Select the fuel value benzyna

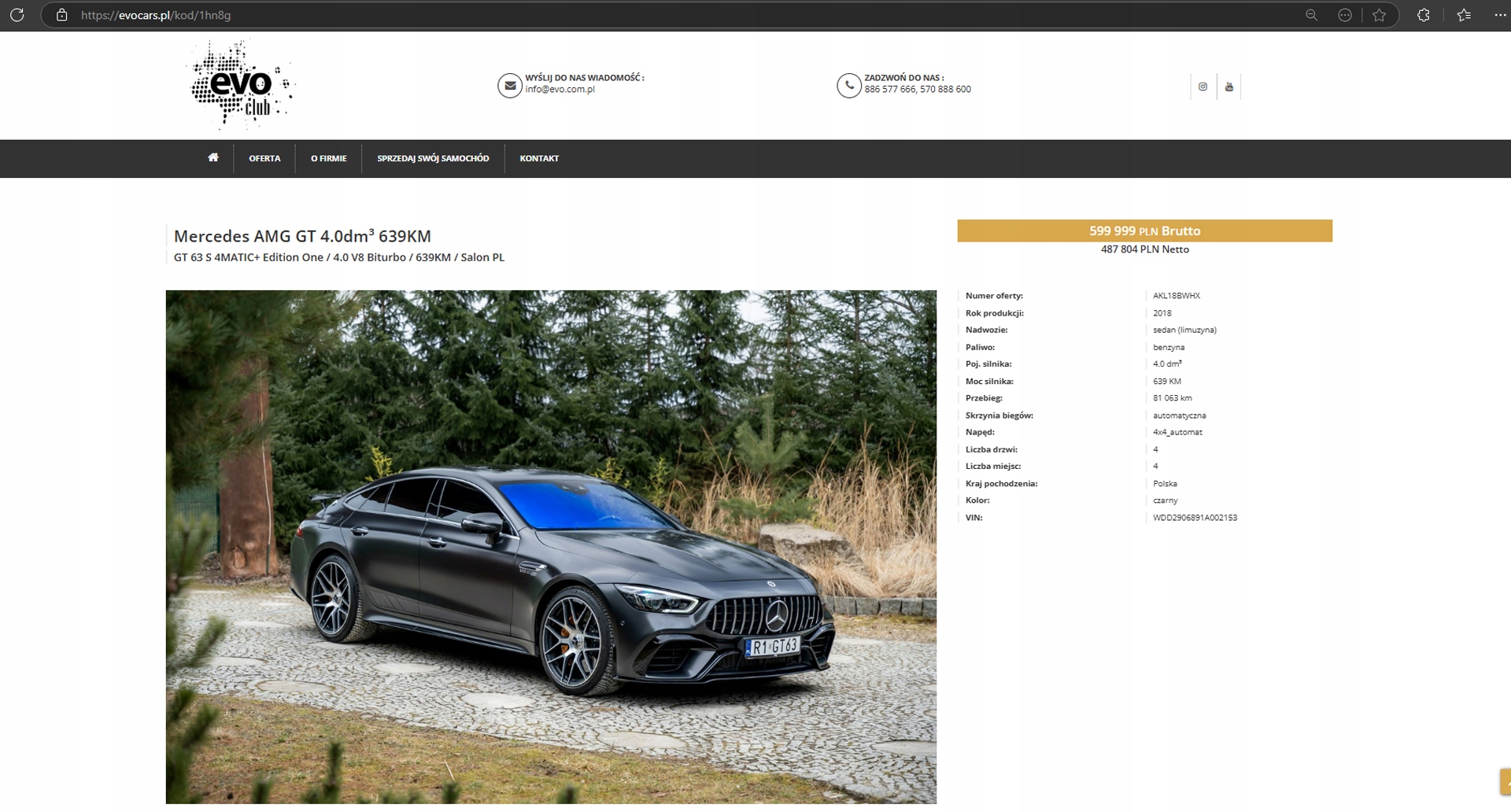tap(1169, 347)
